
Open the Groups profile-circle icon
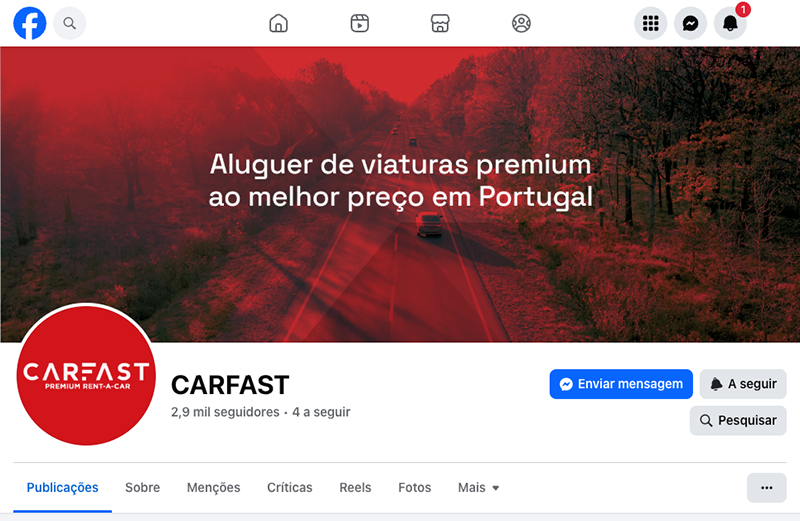tap(521, 23)
